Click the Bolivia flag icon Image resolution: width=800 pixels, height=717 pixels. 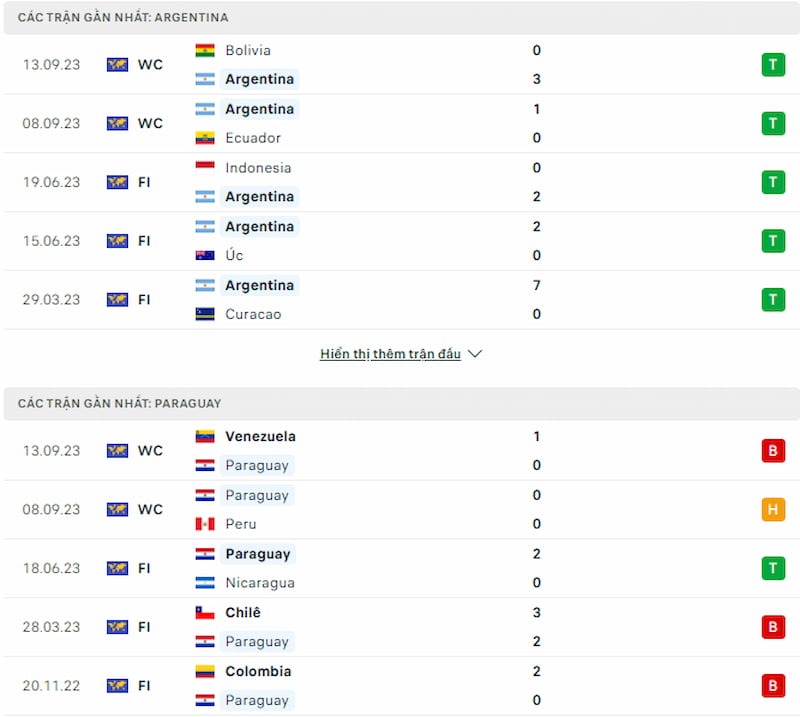[x=205, y=51]
